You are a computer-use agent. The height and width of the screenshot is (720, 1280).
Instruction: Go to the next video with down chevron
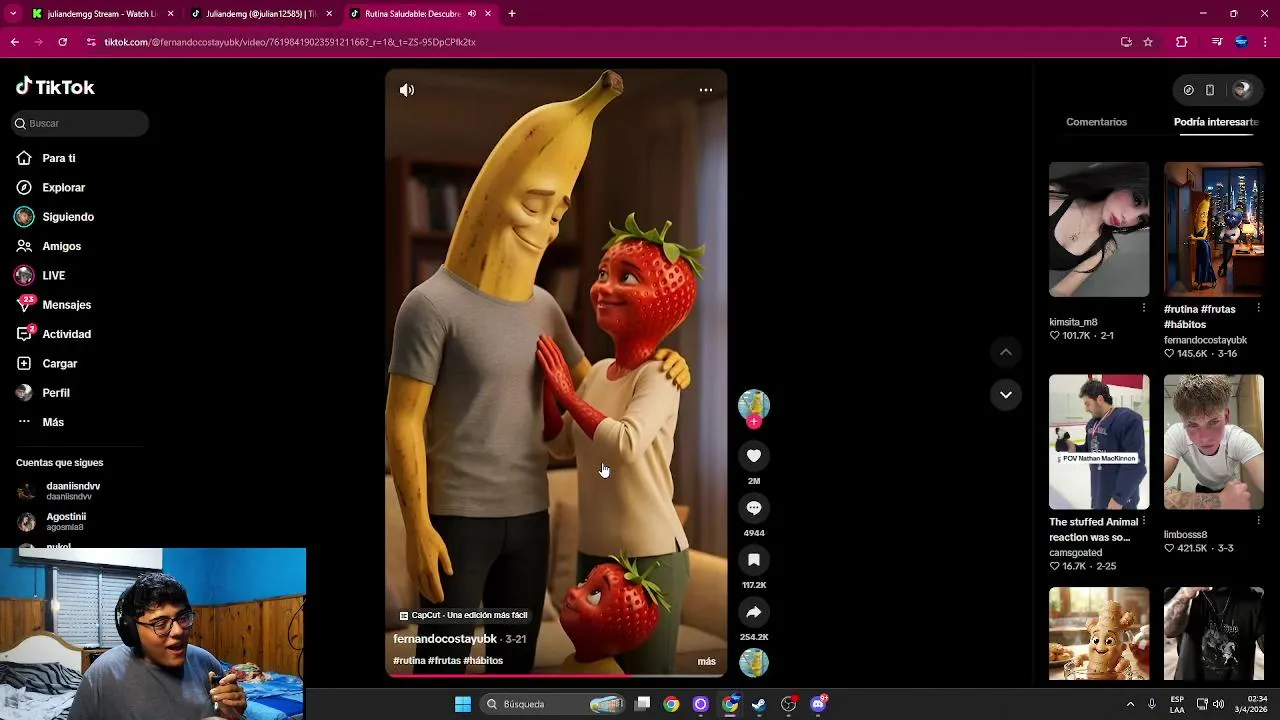click(1006, 395)
